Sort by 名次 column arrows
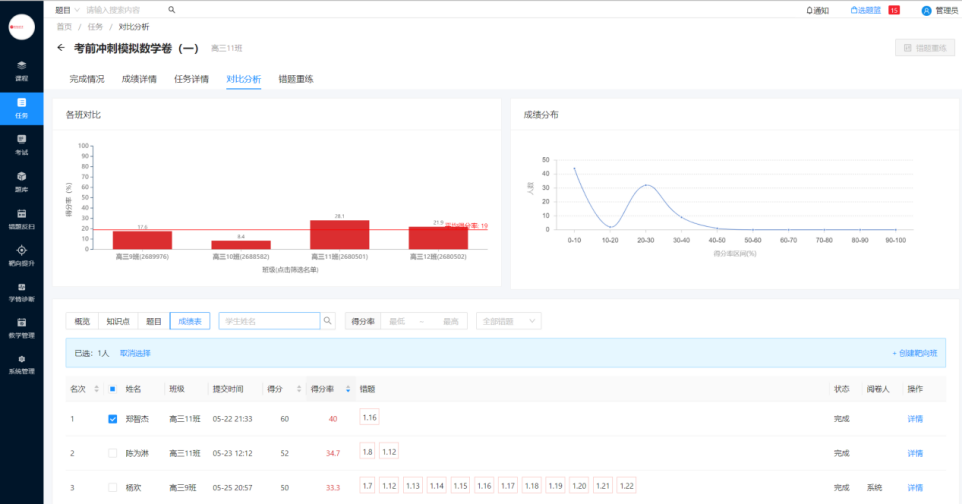962x504 pixels. (96, 389)
